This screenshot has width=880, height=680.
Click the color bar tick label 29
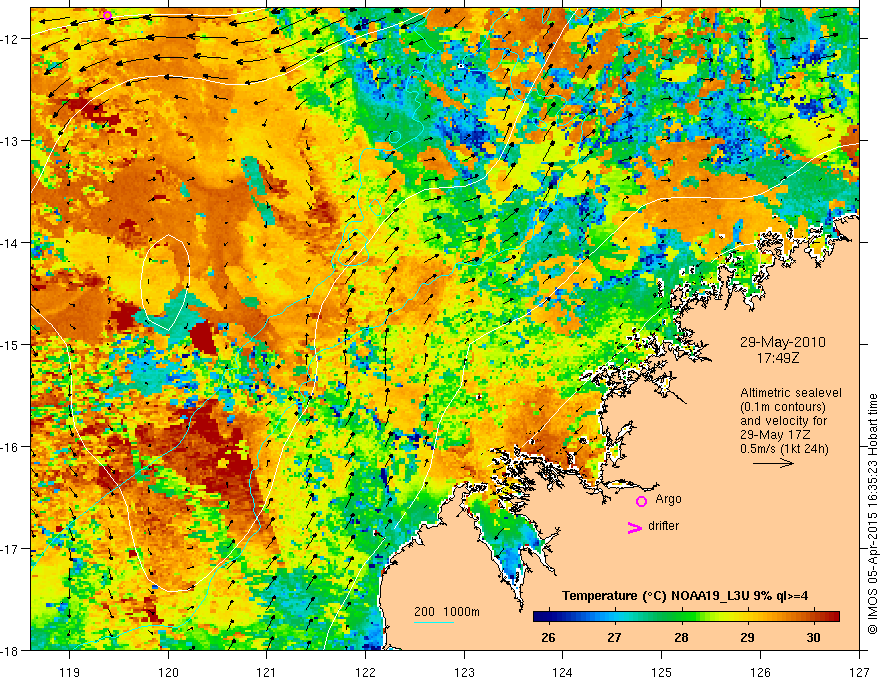point(747,637)
